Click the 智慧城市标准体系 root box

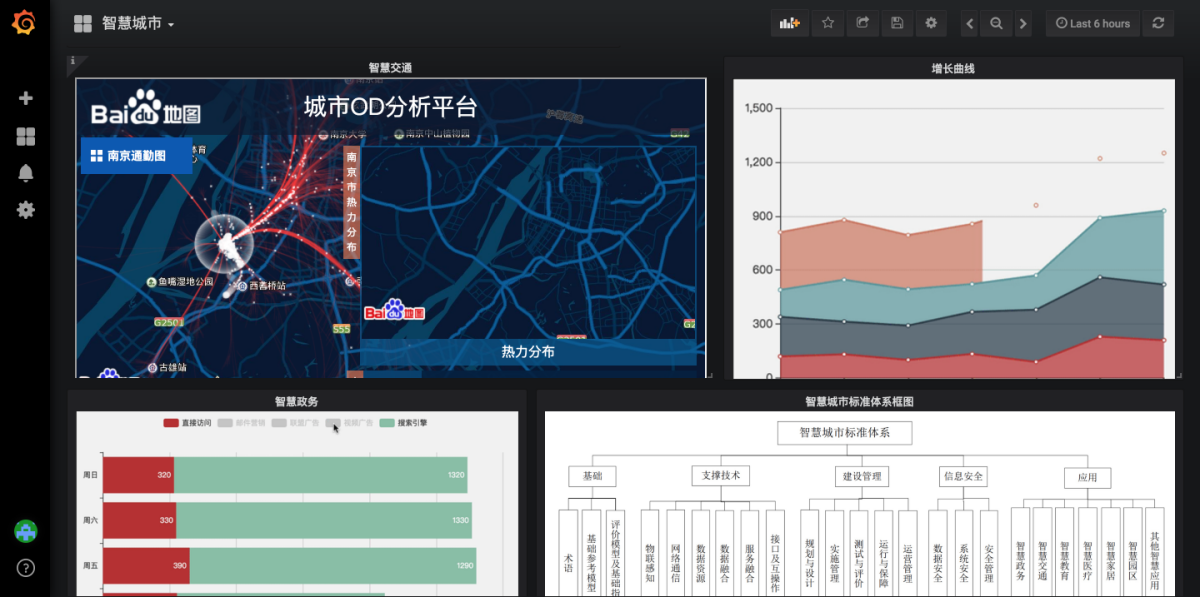pyautogui.click(x=845, y=432)
